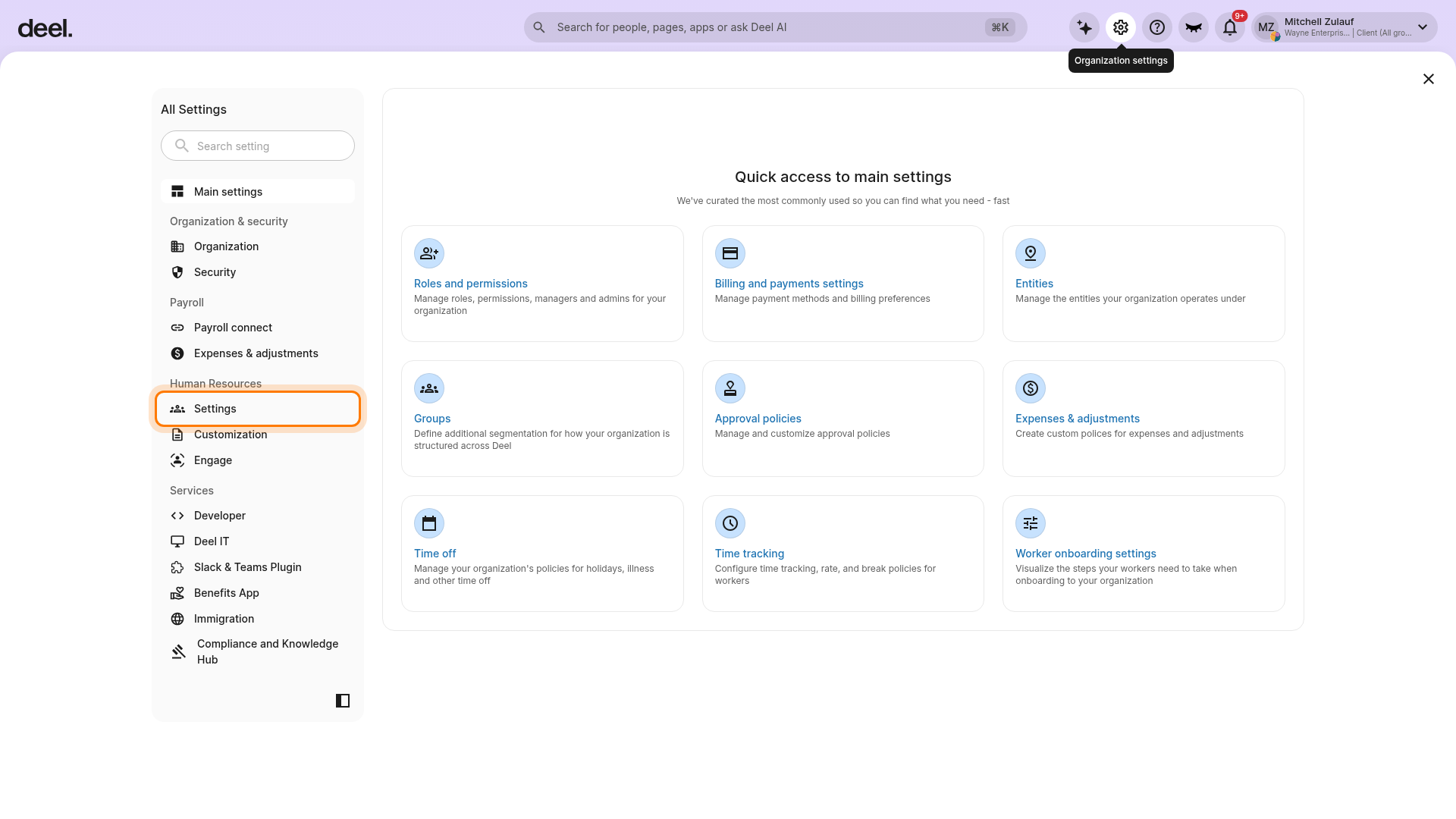Open Security settings in sidebar
Image resolution: width=1456 pixels, height=819 pixels.
point(258,272)
